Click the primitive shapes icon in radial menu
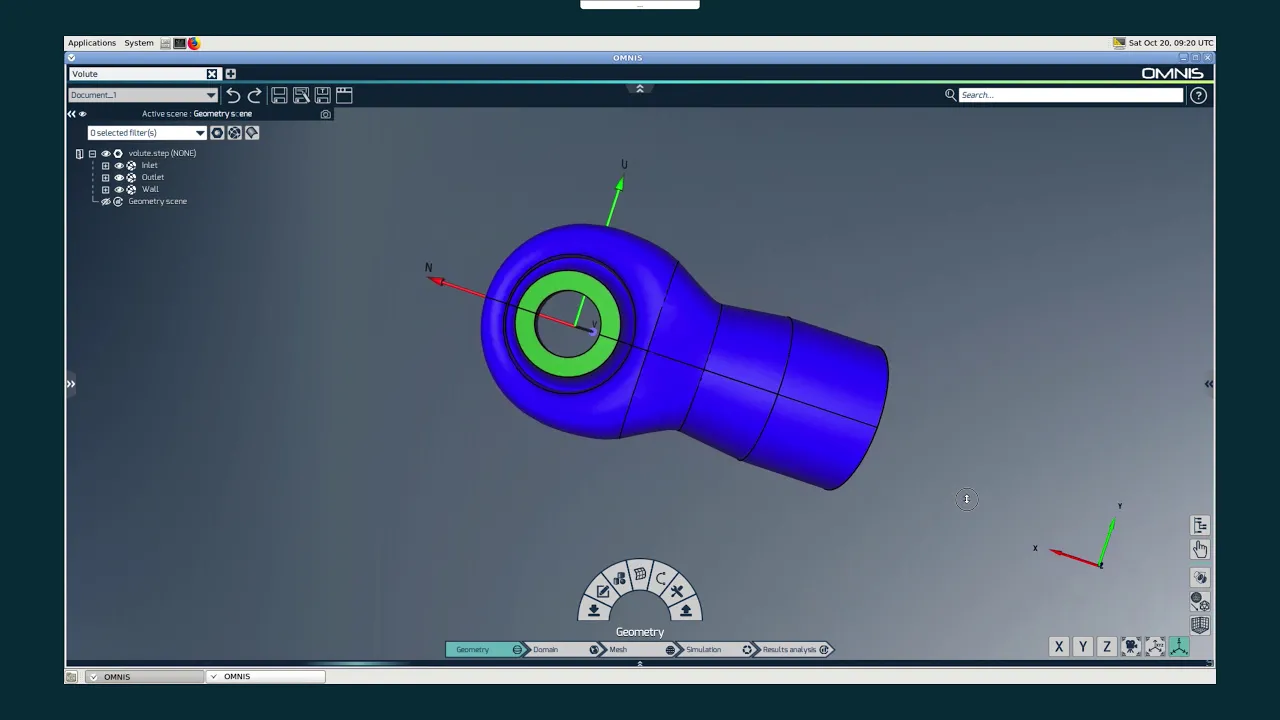This screenshot has height=720, width=1280. (619, 578)
